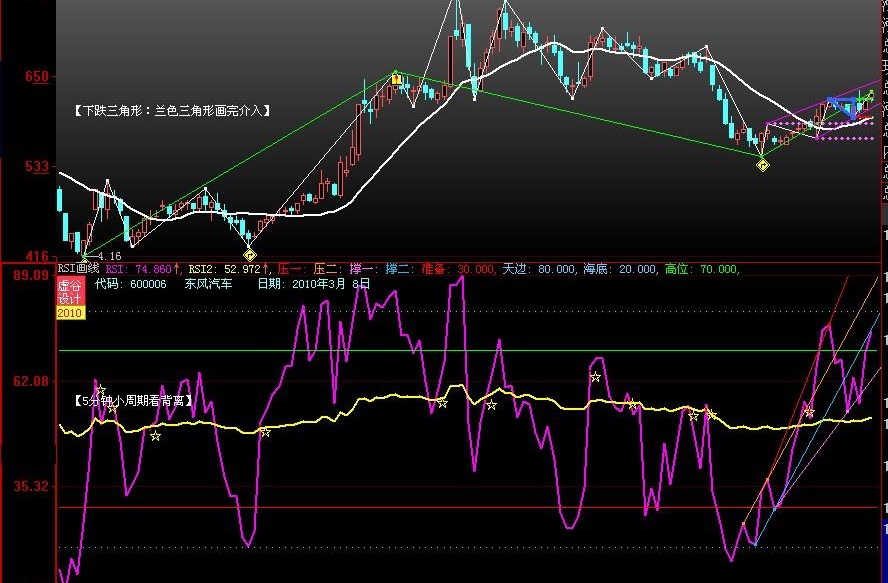The image size is (888, 583).
Task: Click the 东风汽车 stock name
Action: (208, 283)
